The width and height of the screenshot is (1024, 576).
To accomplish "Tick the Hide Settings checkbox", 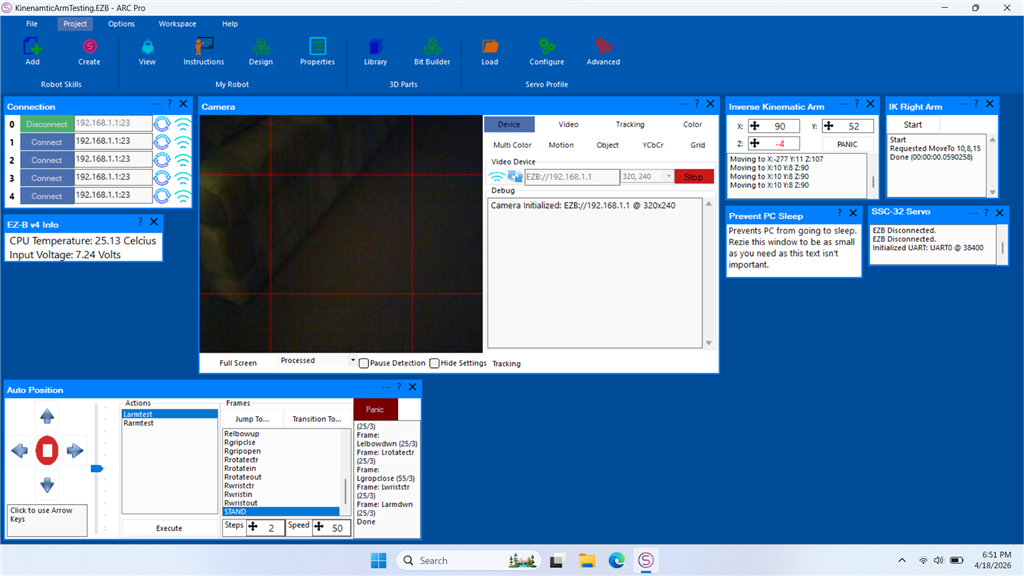I will [435, 363].
